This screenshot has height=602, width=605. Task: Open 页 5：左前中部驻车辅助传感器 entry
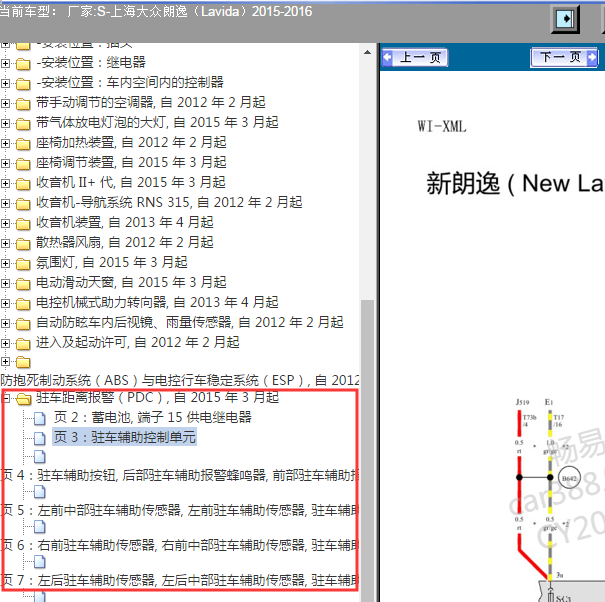point(179,511)
